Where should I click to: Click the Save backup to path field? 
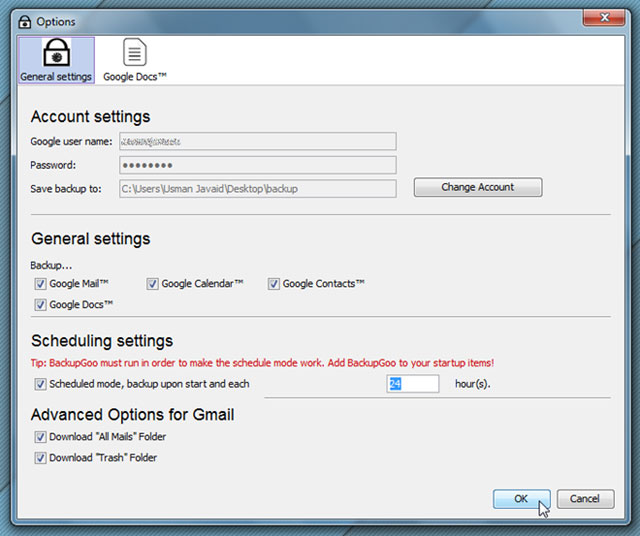pyautogui.click(x=258, y=189)
